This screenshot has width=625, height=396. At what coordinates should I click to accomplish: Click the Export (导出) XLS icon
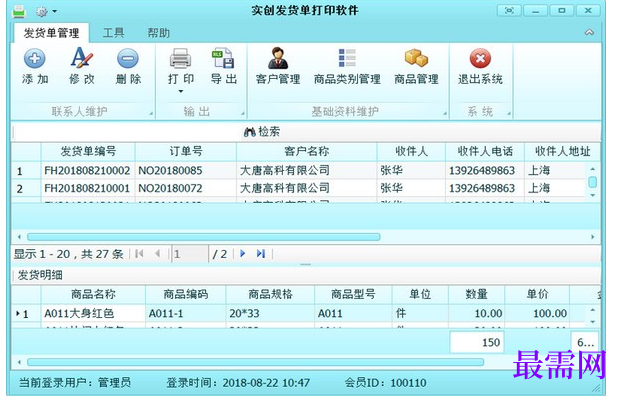pos(223,58)
